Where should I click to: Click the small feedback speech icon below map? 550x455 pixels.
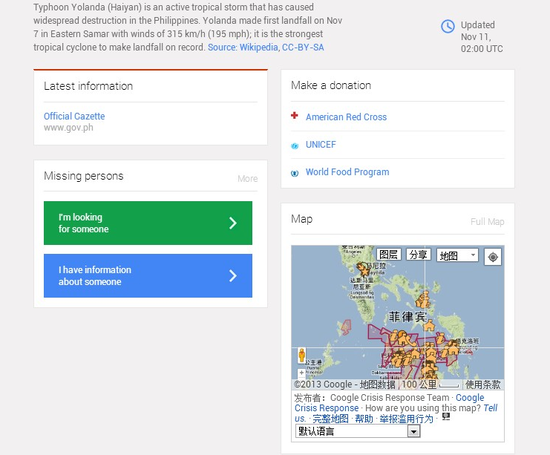click(446, 416)
